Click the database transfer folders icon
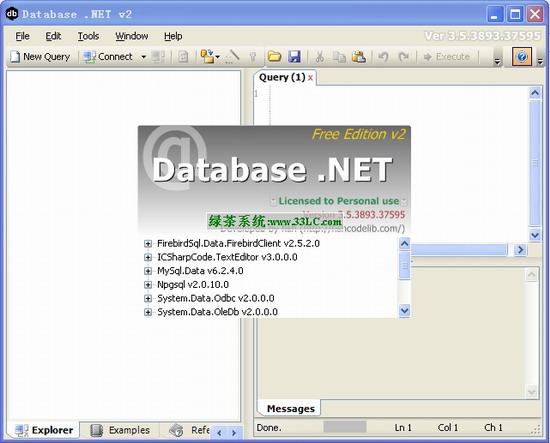This screenshot has width=550, height=443. pyautogui.click(x=210, y=57)
